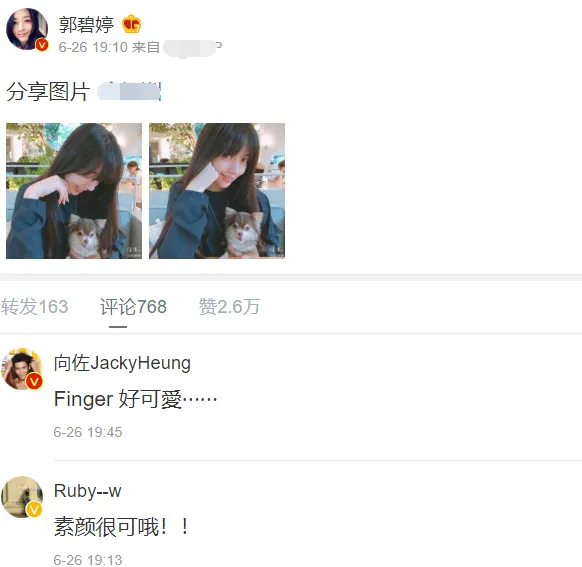Viewport: 582px width, 567px height.
Task: Click the orange V verified badge on 郭碧婷's avatar
Action: pos(42,45)
